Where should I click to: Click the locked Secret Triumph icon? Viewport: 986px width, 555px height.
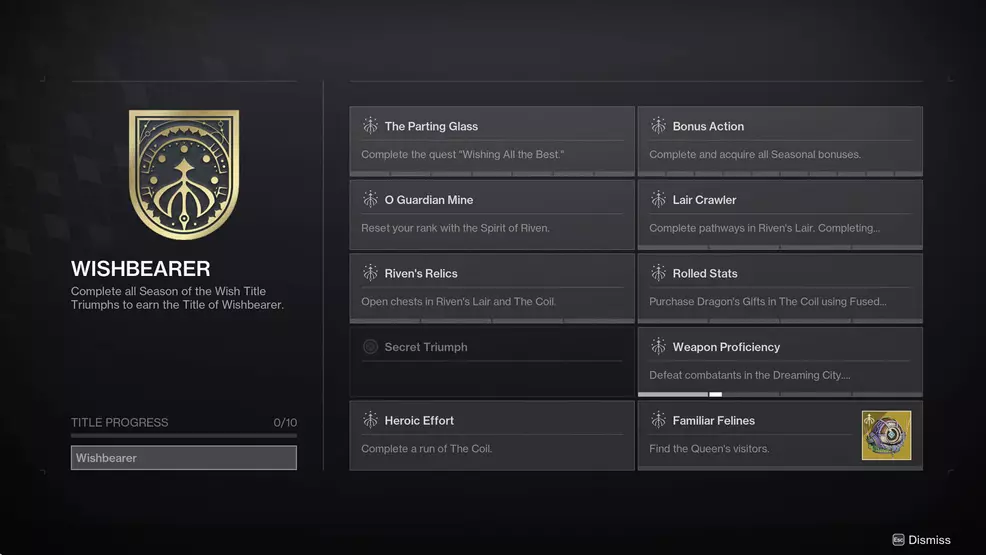click(x=370, y=347)
